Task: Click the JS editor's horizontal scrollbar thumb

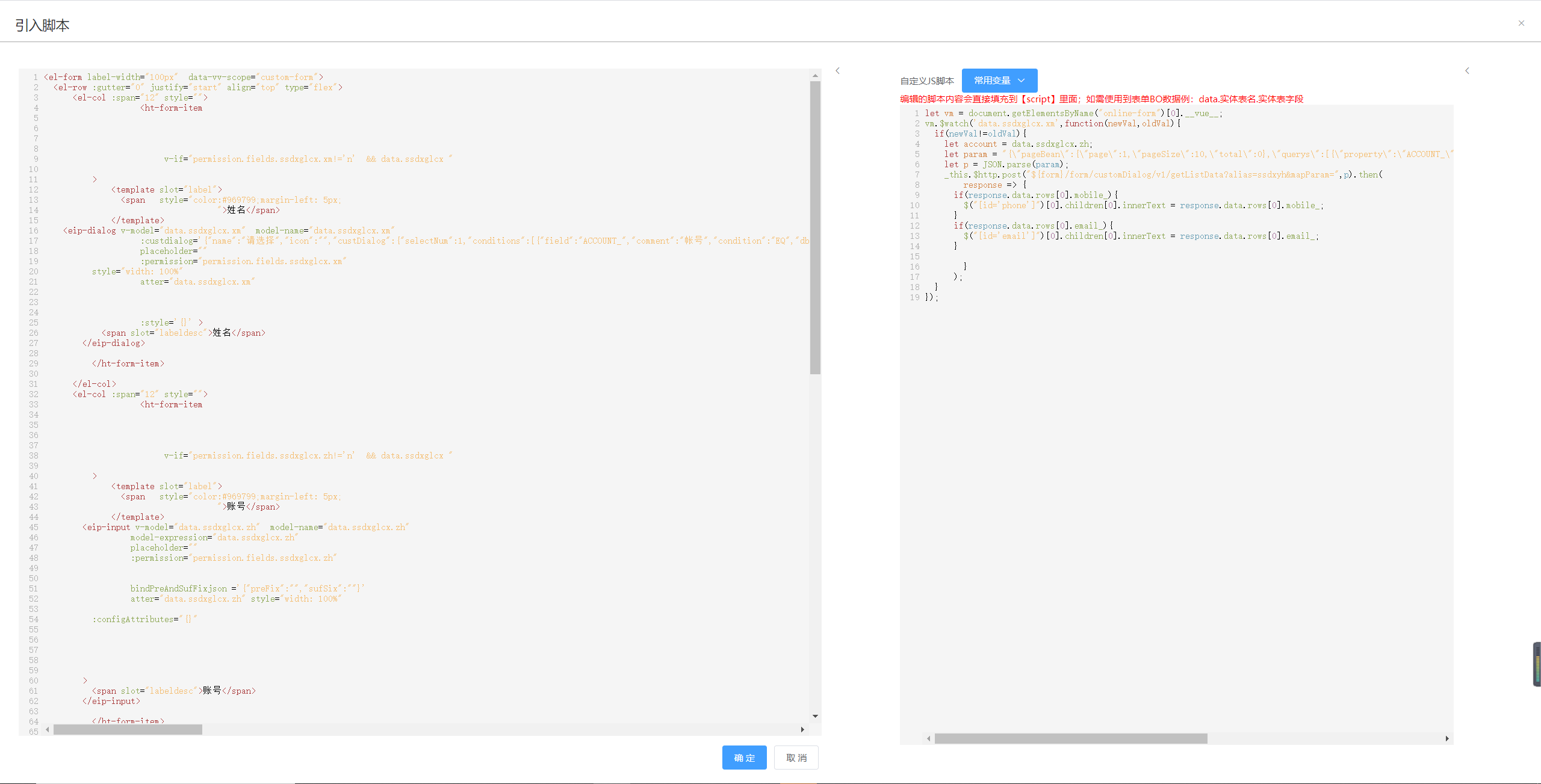Action: click(x=1070, y=738)
